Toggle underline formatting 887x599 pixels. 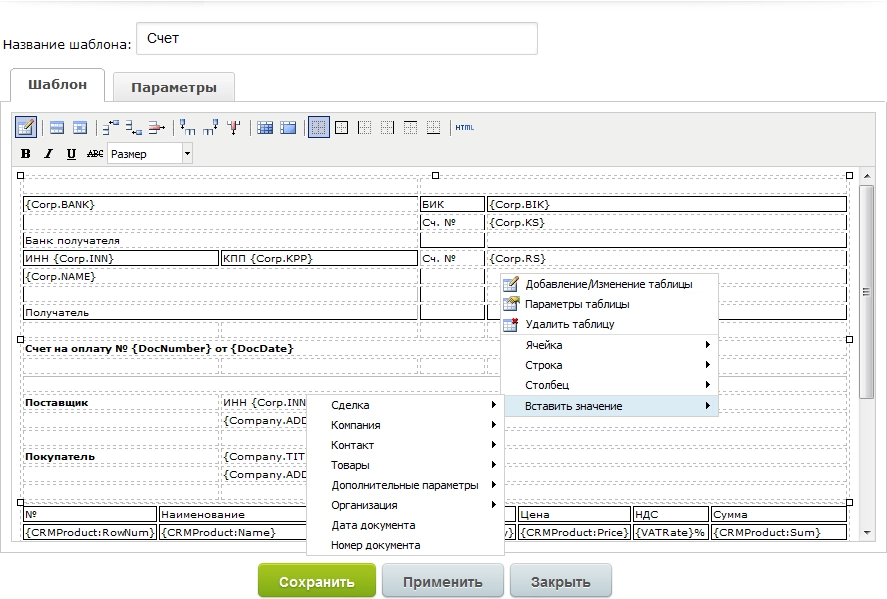(71, 154)
